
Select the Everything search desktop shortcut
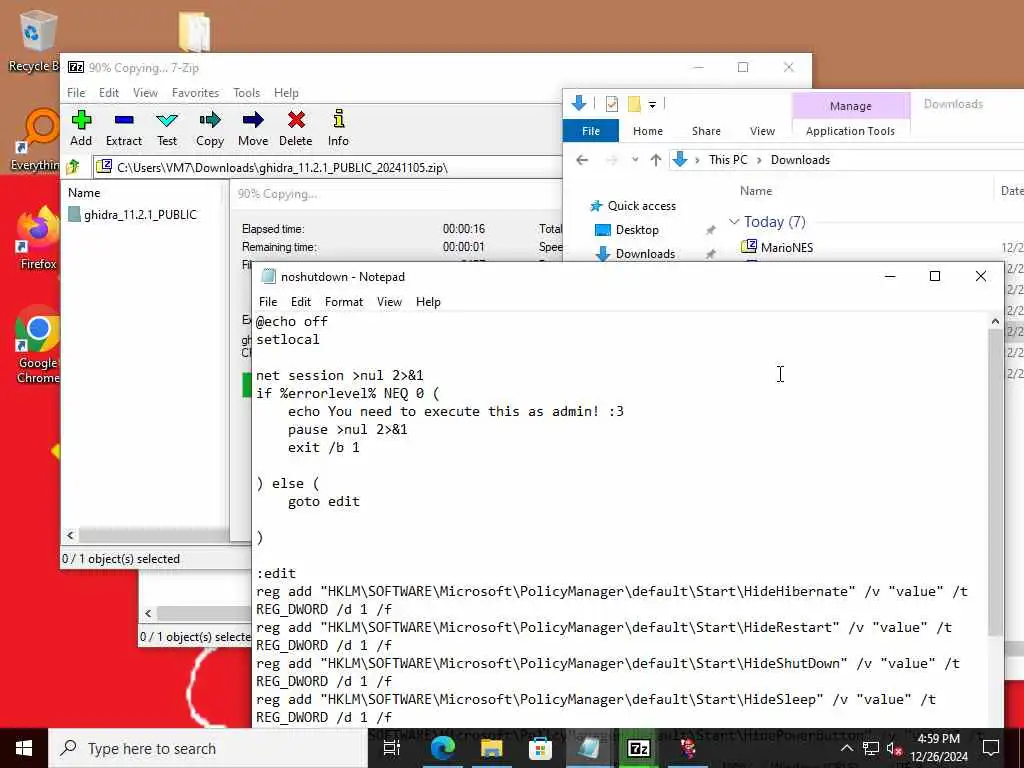(37, 141)
